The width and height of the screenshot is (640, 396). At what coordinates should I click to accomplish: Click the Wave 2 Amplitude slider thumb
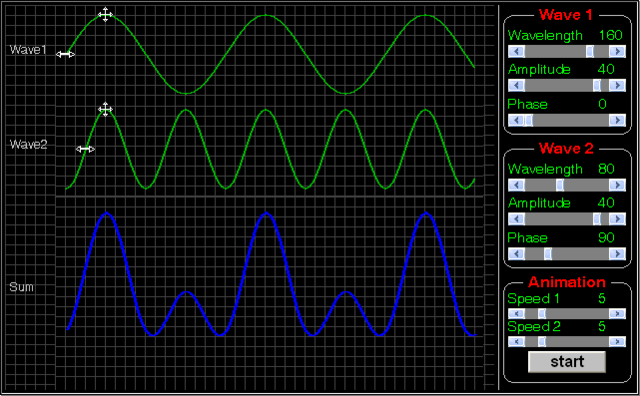(597, 219)
